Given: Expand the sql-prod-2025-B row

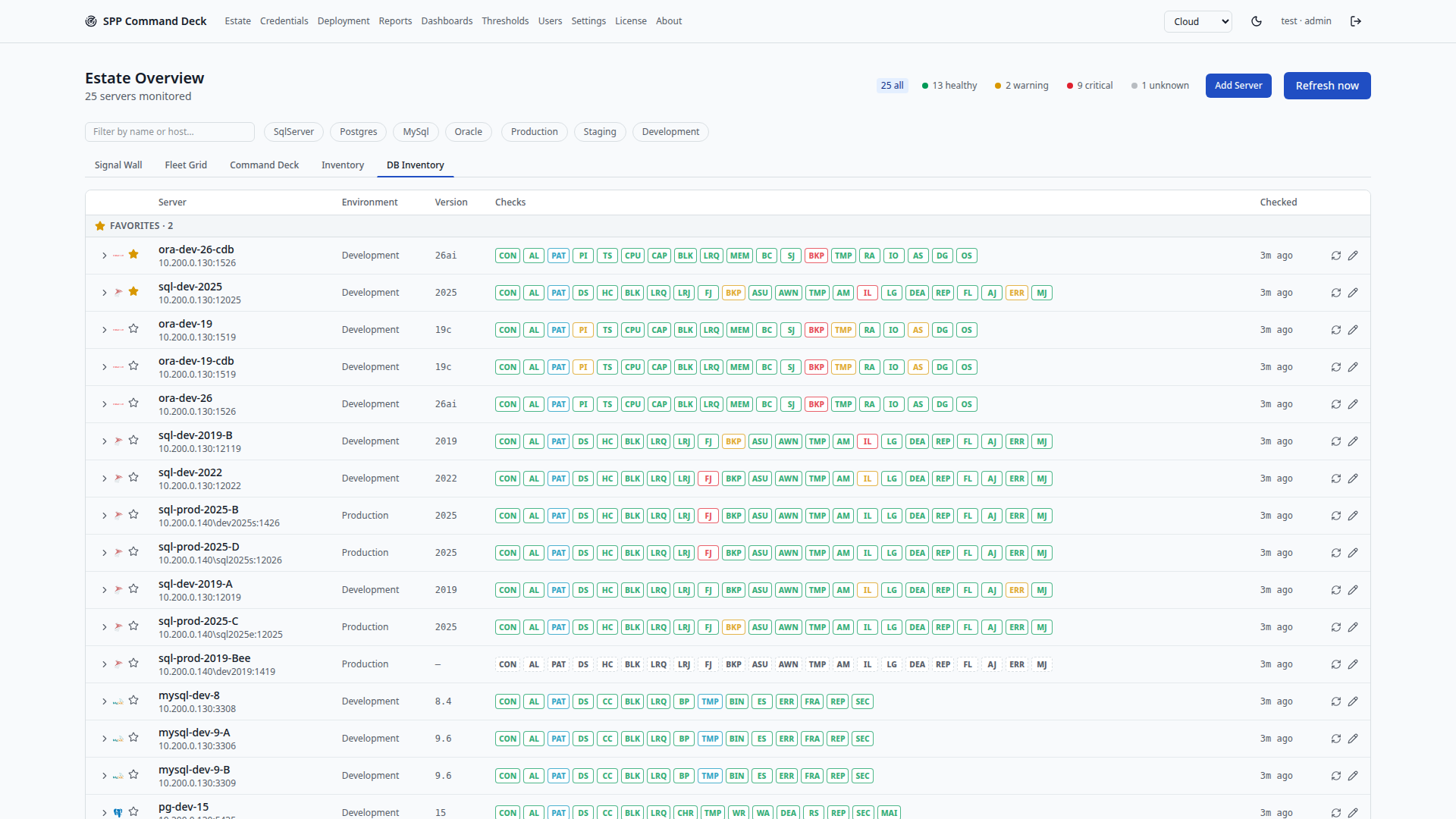Looking at the screenshot, I should click(x=105, y=516).
